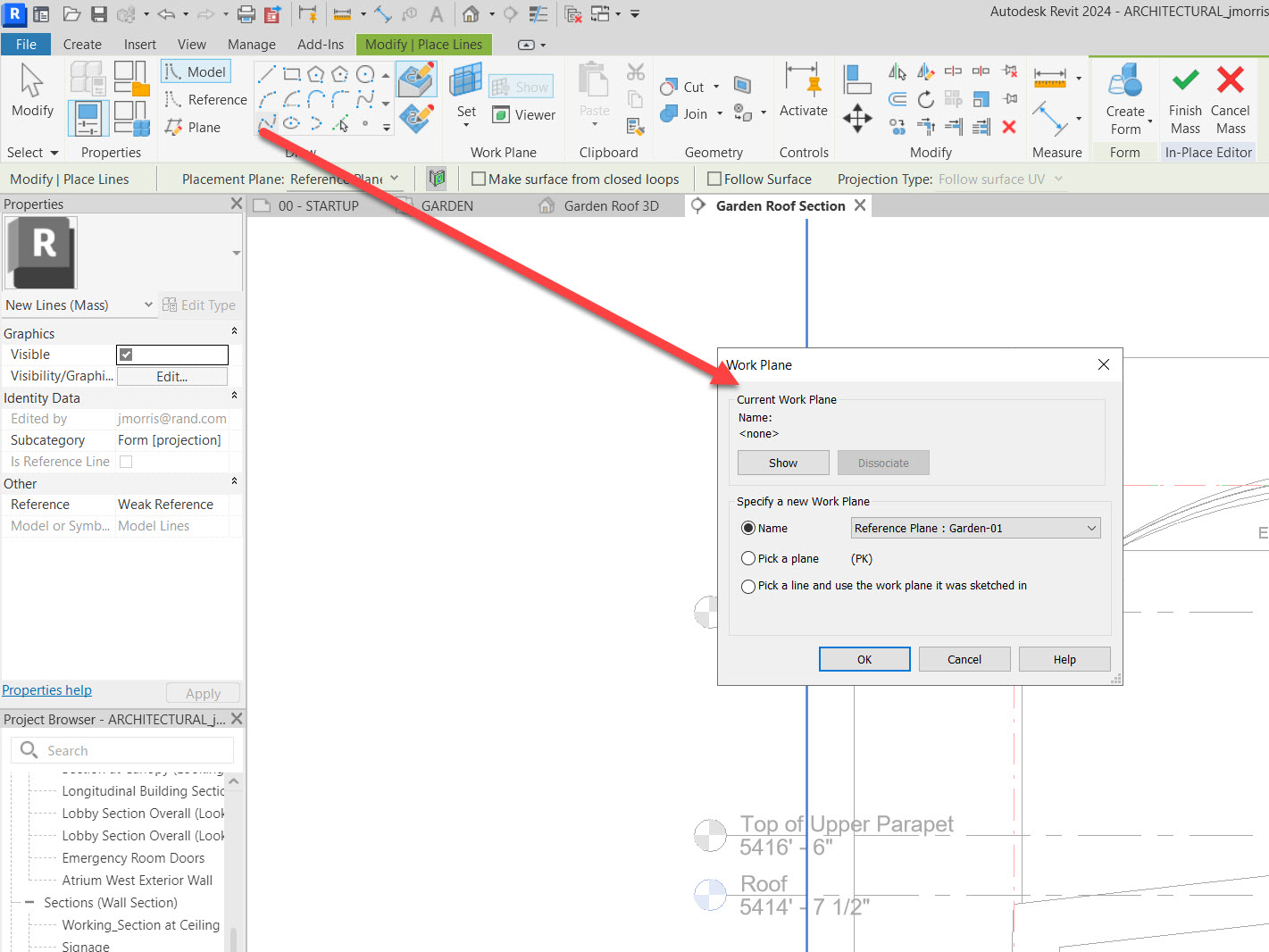The image size is (1269, 952).
Task: Select the Rectangle draw tool
Action: coord(292,73)
